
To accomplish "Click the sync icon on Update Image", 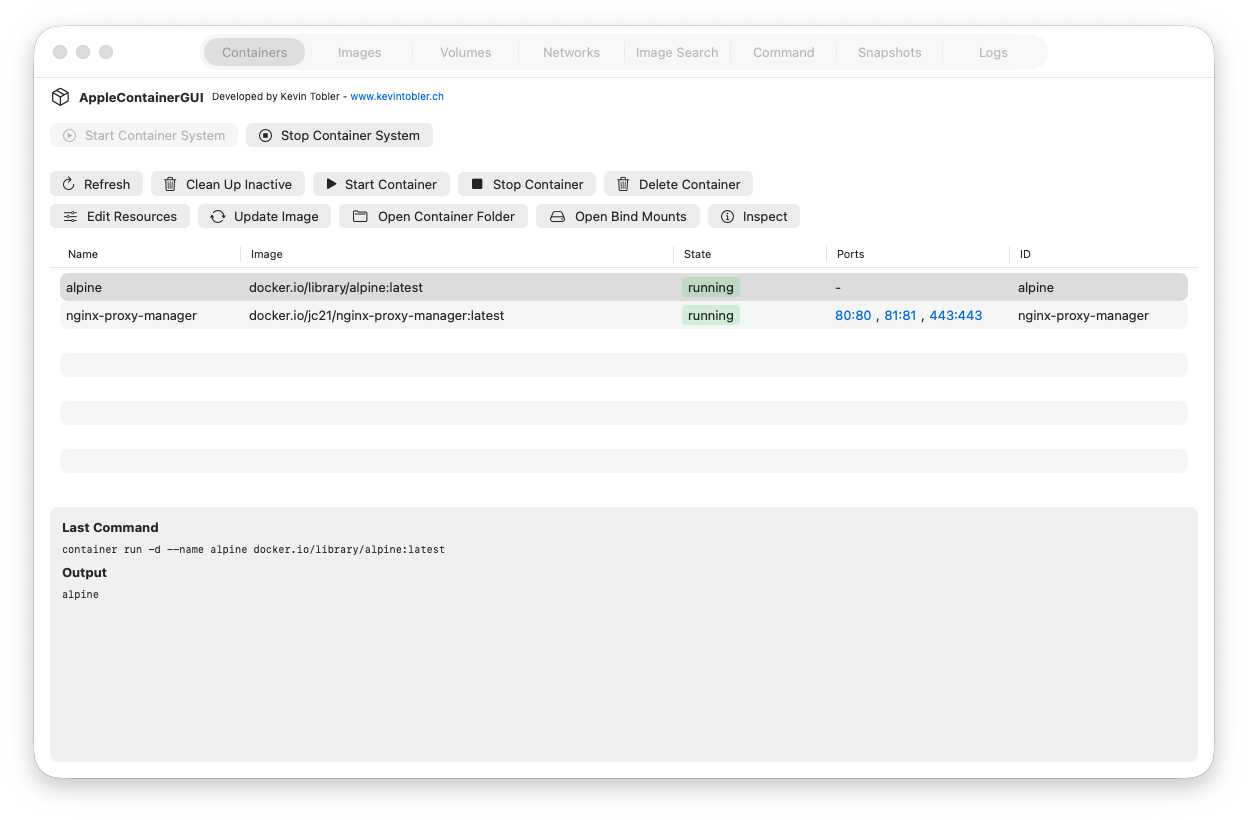I will coord(217,216).
